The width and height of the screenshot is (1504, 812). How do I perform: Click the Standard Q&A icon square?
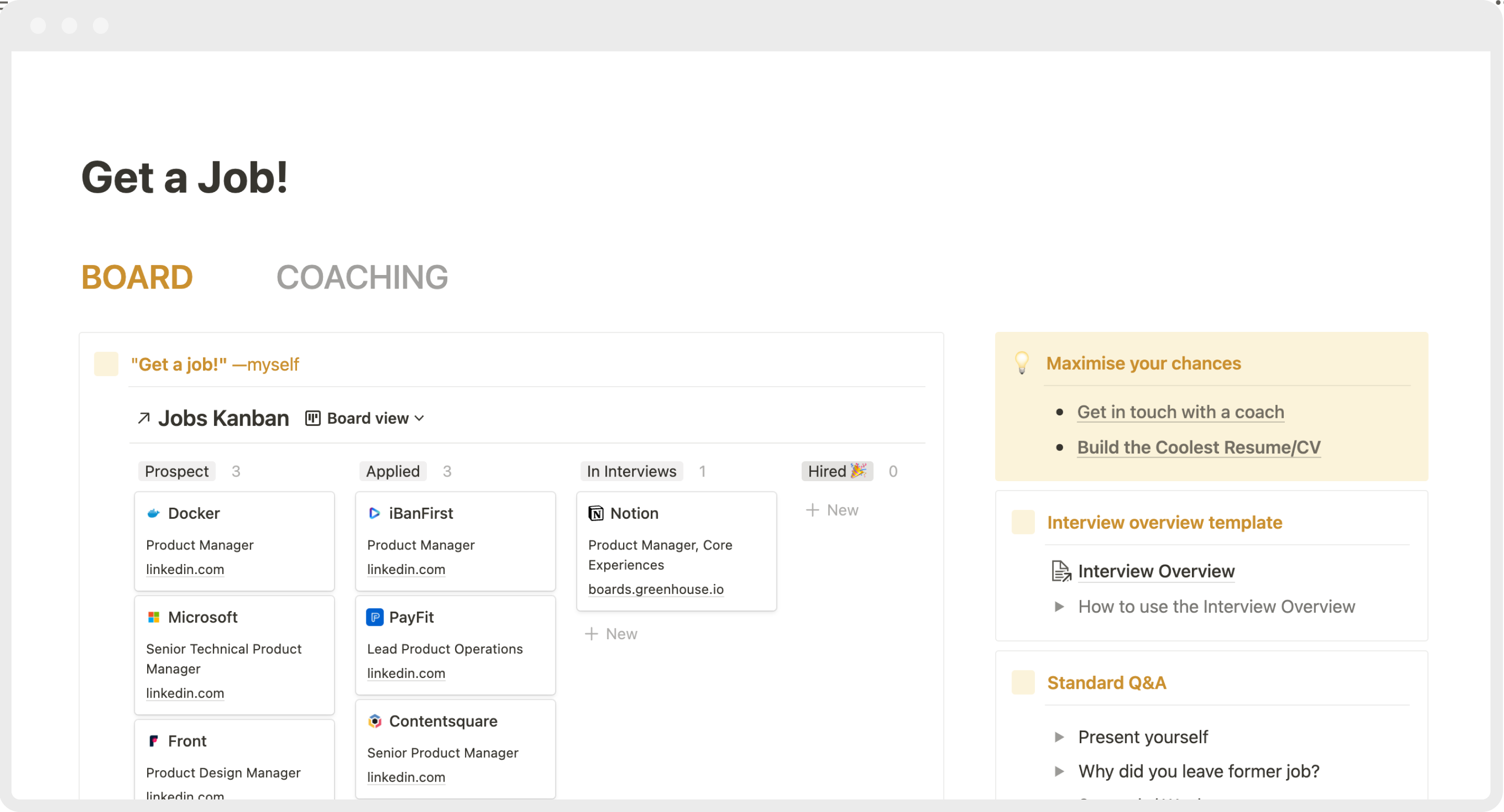click(x=1023, y=683)
